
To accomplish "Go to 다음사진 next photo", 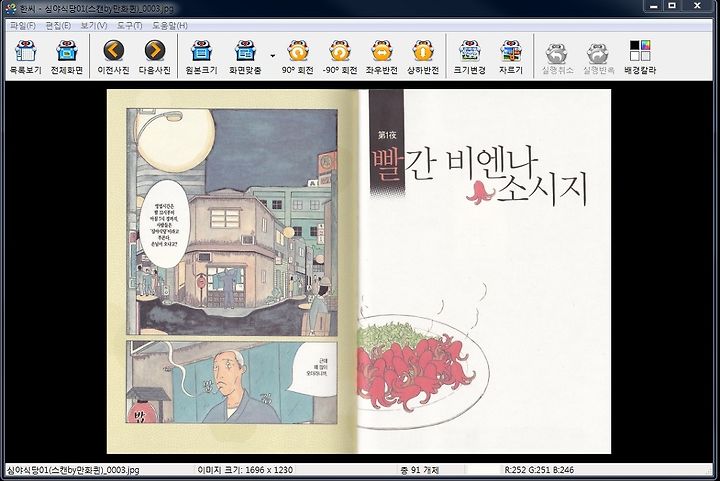I will (x=155, y=57).
